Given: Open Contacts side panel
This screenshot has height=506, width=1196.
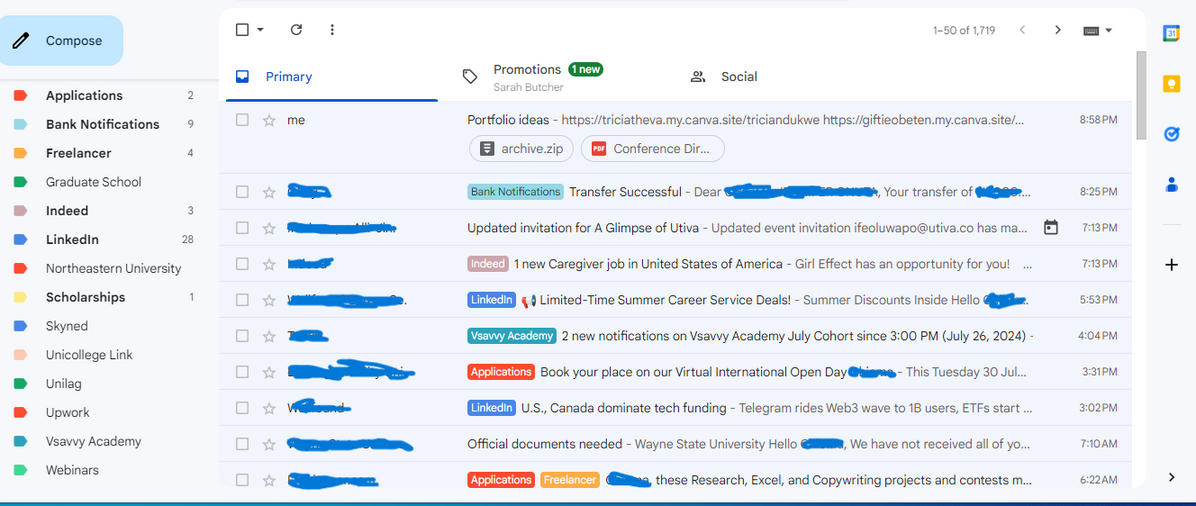Looking at the screenshot, I should coord(1172,185).
